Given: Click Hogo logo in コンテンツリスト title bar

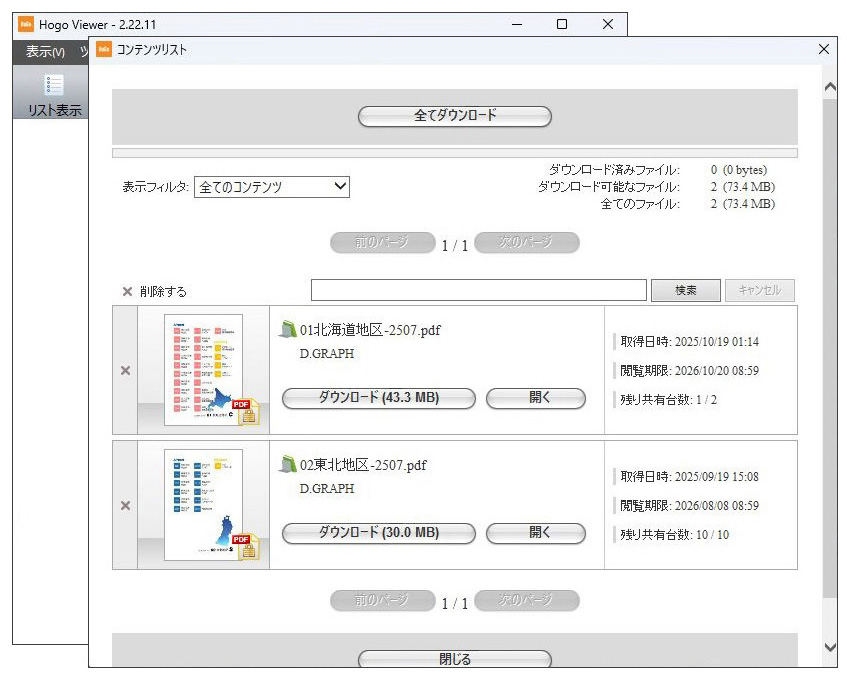Looking at the screenshot, I should click(103, 49).
